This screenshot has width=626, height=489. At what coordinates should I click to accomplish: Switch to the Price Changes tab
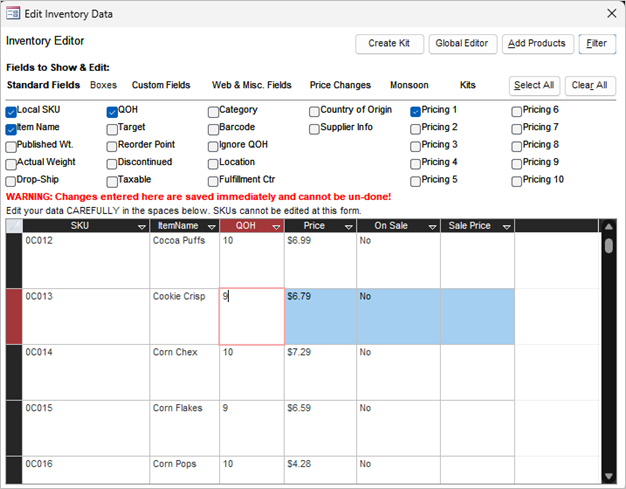click(340, 85)
